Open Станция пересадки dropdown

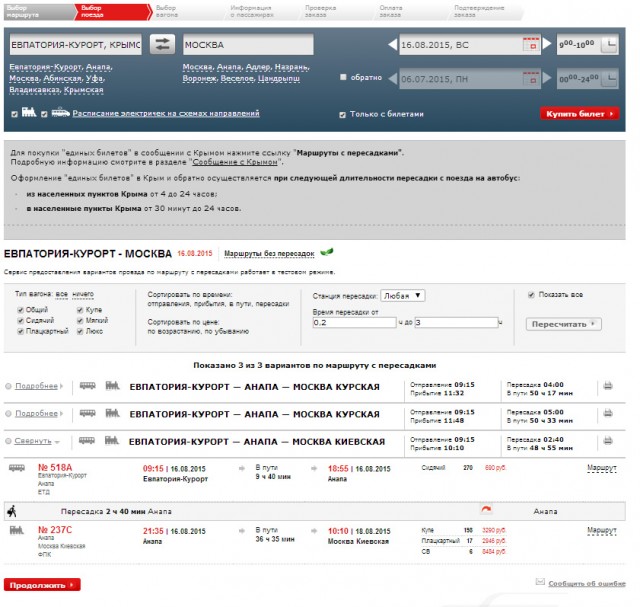point(404,296)
